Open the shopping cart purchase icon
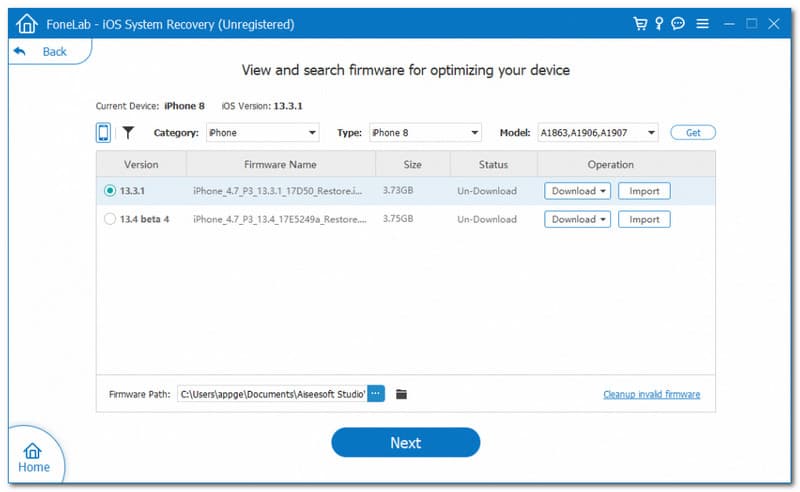Screen dimensions: 800x492 pyautogui.click(x=640, y=23)
